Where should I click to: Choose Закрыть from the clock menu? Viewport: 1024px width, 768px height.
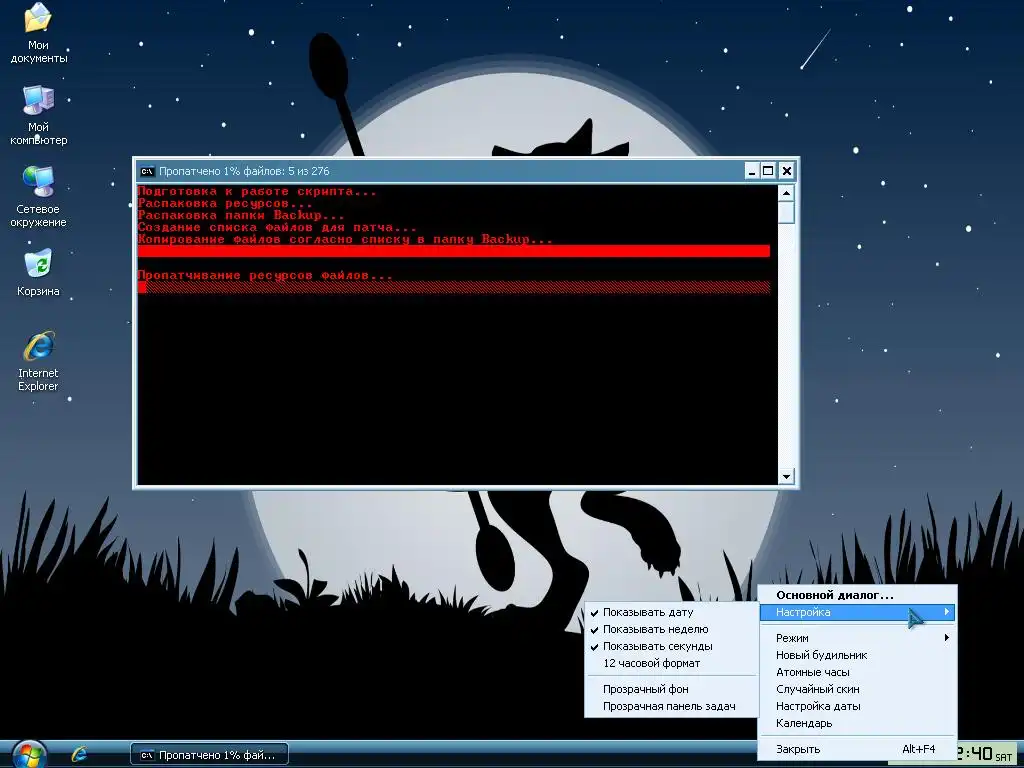[x=857, y=749]
